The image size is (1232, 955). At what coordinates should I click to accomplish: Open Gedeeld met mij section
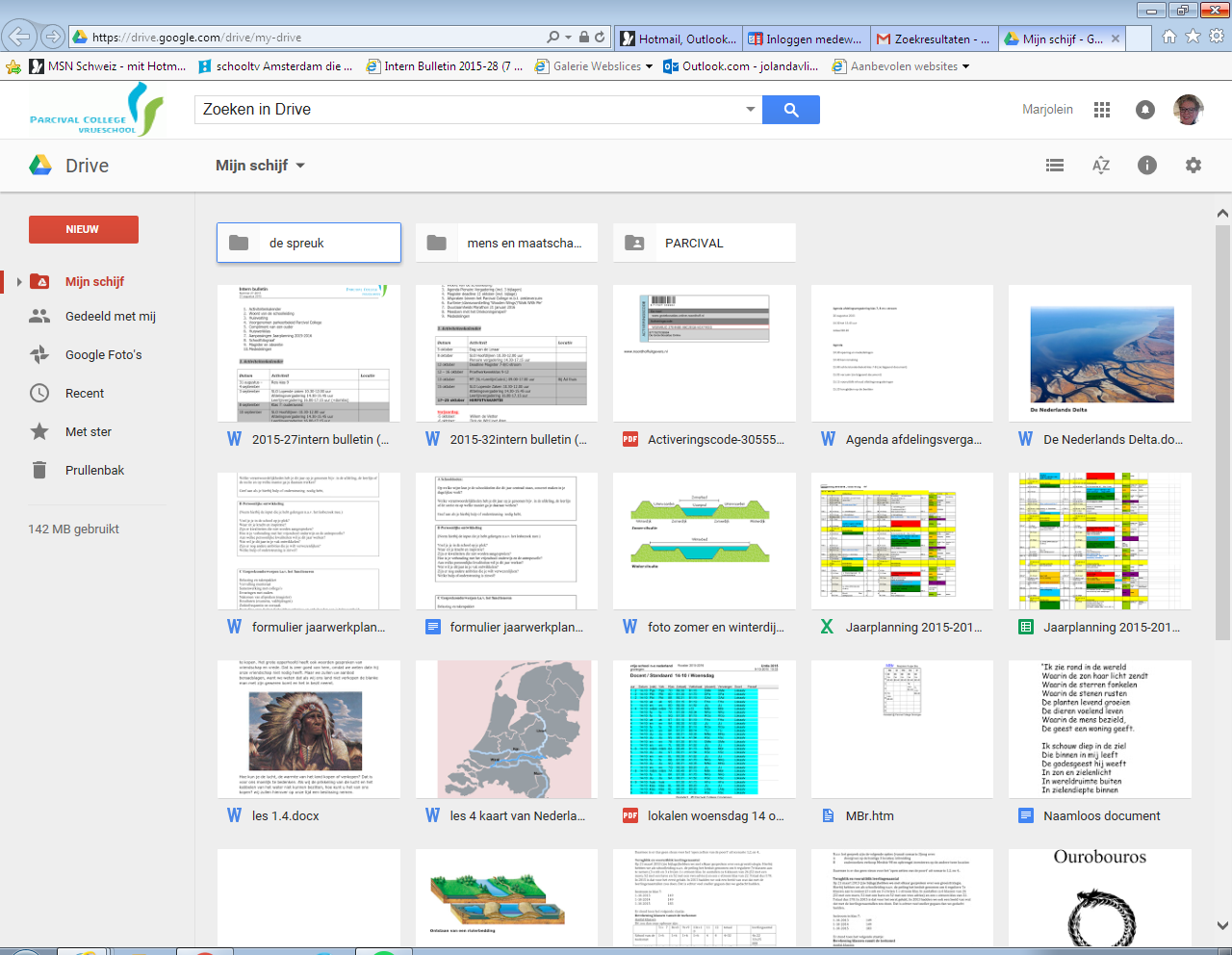(x=110, y=317)
